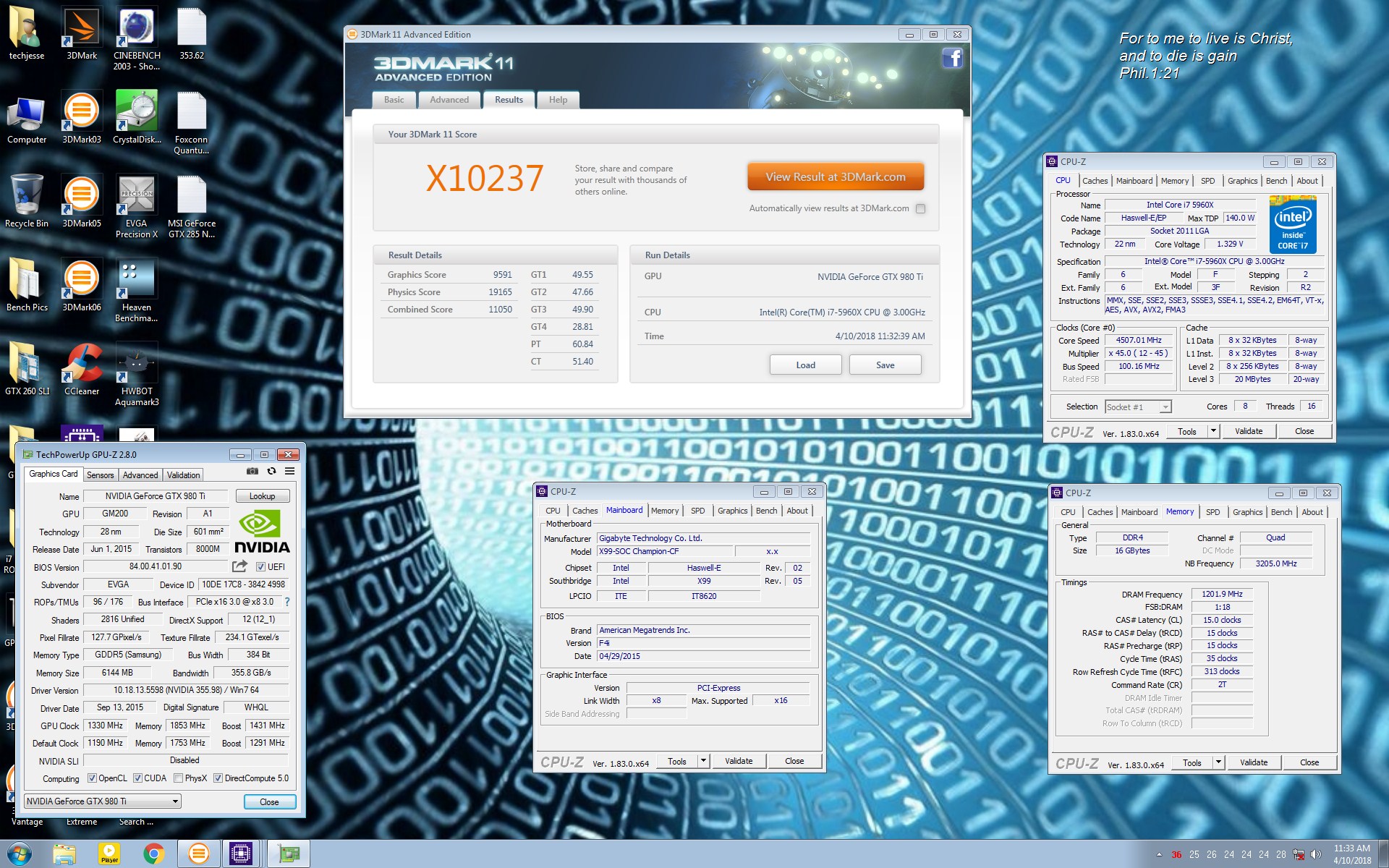The image size is (1389, 868).
Task: Toggle DirectCompute 5.0 checkbox
Action: pos(218,778)
